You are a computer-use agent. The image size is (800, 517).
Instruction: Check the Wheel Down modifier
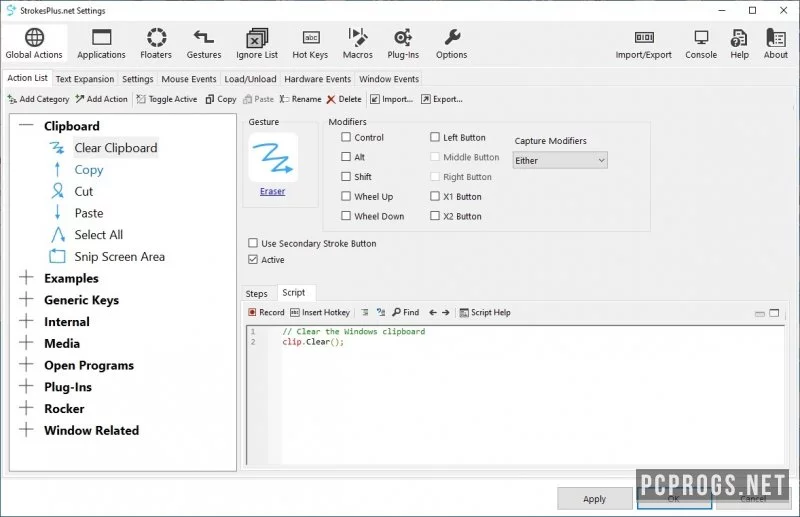pyautogui.click(x=346, y=216)
